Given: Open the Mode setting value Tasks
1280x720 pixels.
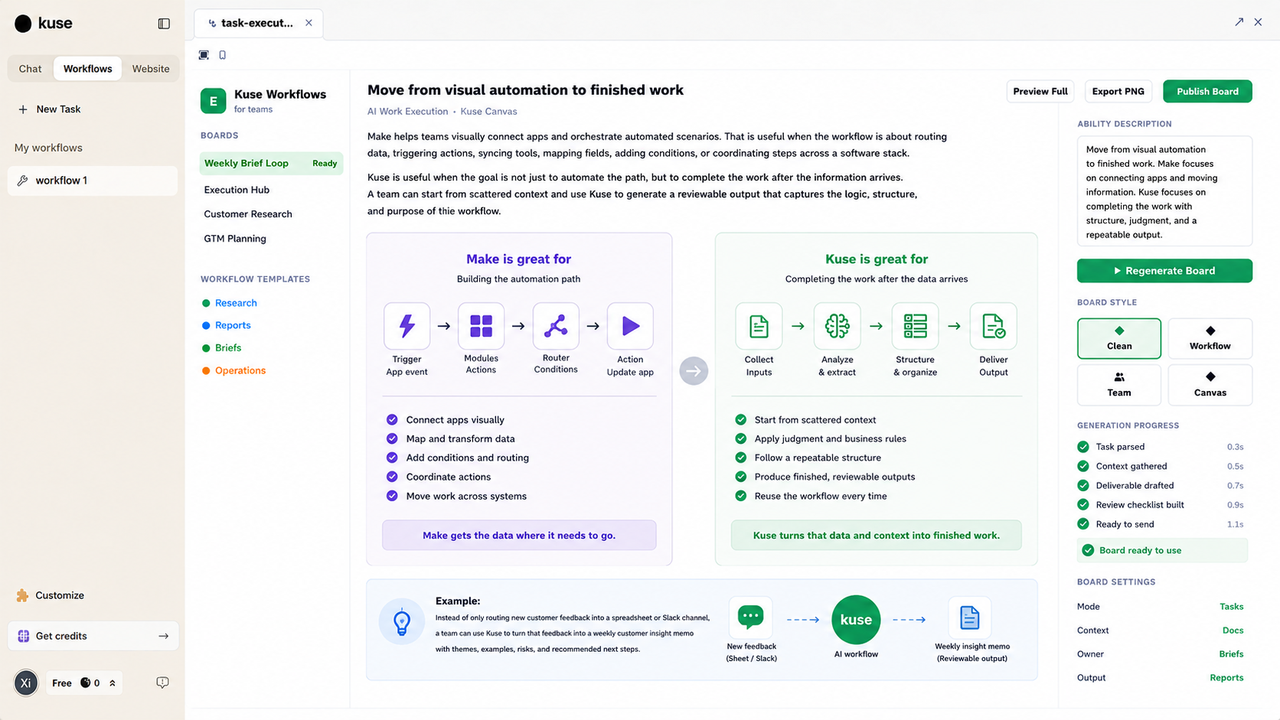Looking at the screenshot, I should [x=1231, y=607].
